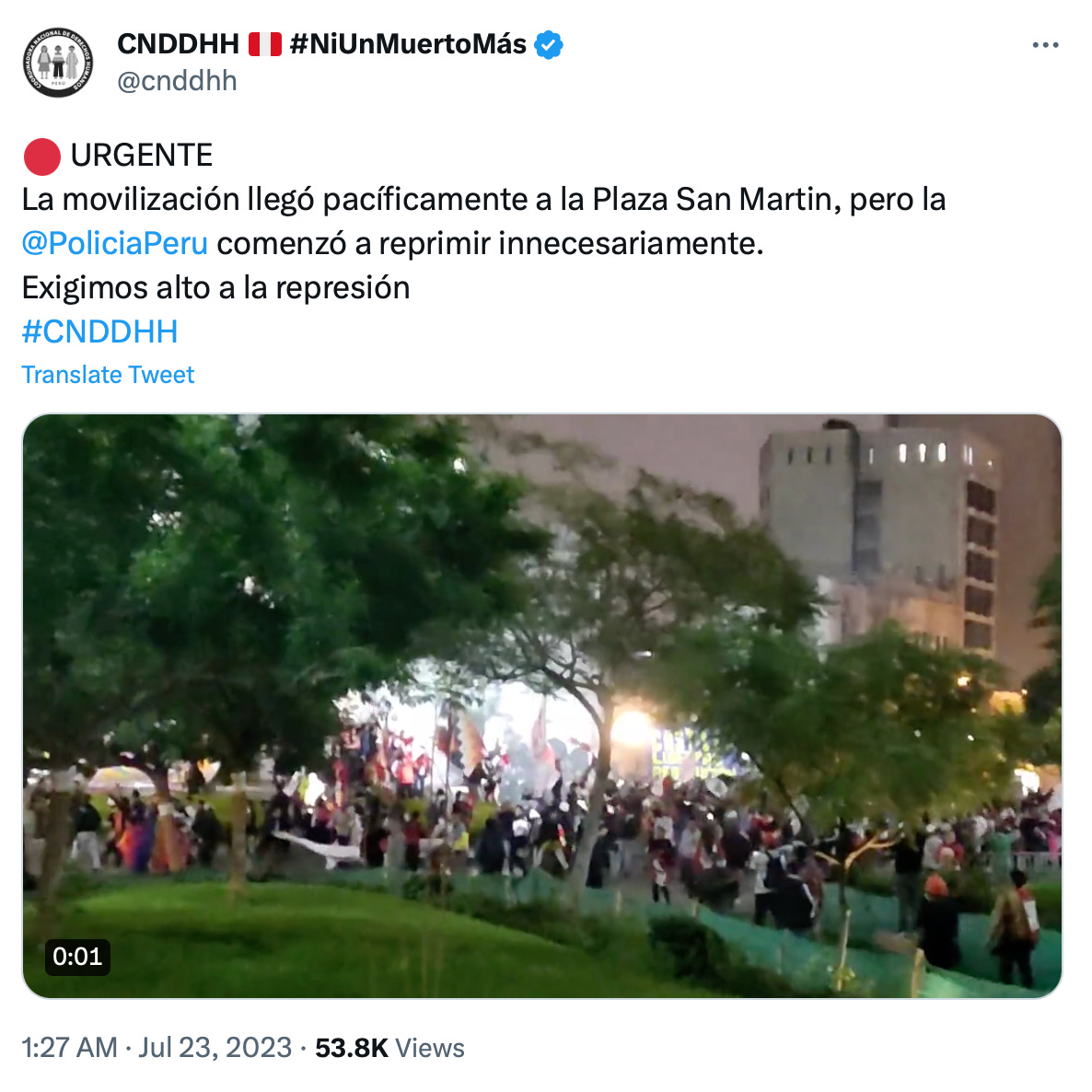Open the #CNDDHH hashtag link
Screen dimensions: 1092x1092
99,331
